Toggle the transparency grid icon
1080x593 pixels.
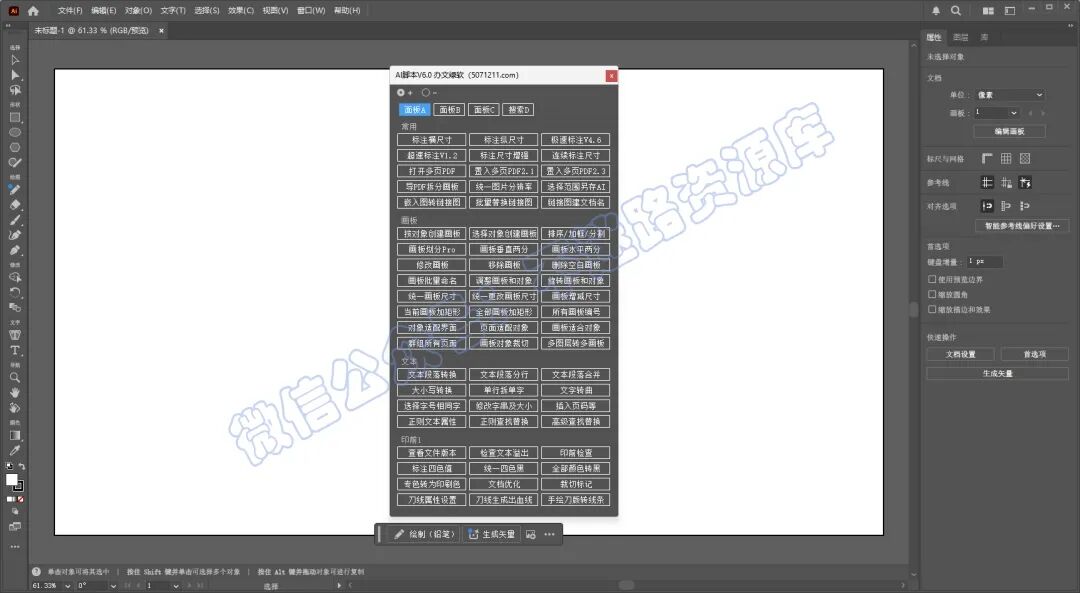(1025, 158)
